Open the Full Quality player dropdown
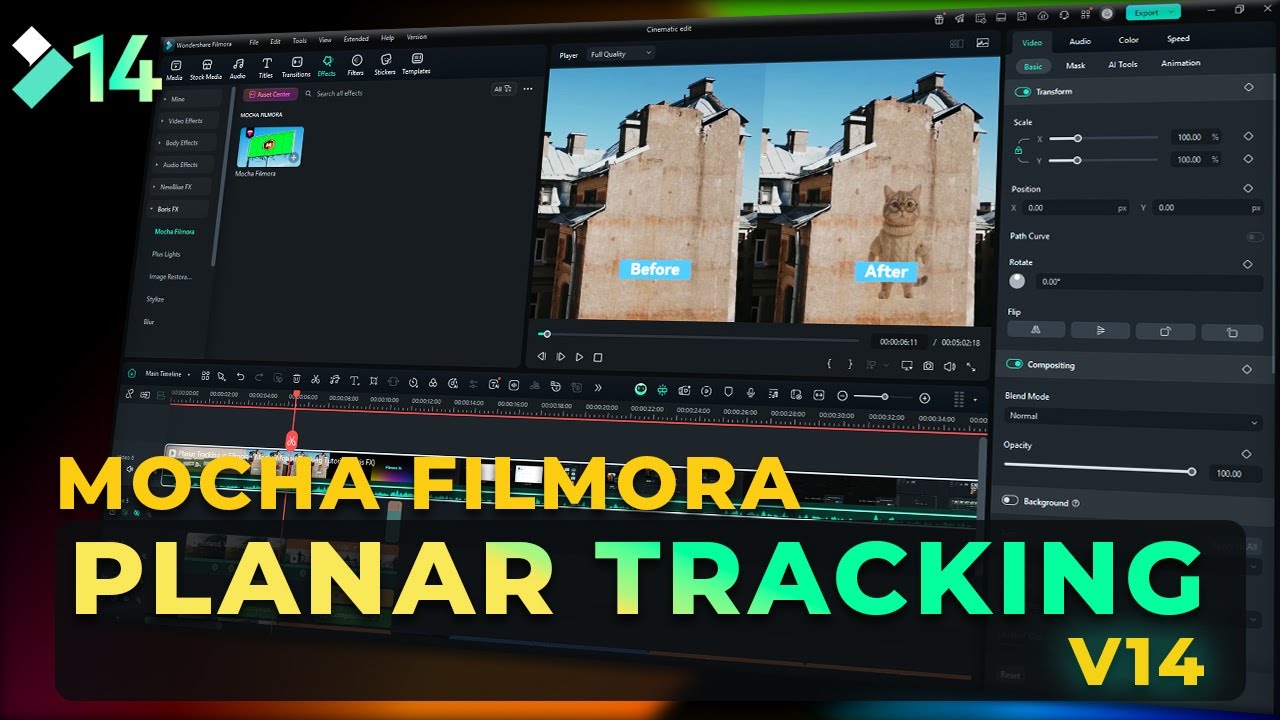Screen dimensions: 1280x720 tap(620, 54)
